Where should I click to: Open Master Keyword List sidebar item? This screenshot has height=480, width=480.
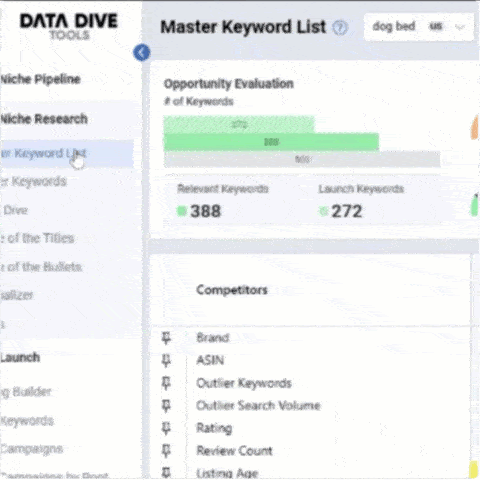67,153
